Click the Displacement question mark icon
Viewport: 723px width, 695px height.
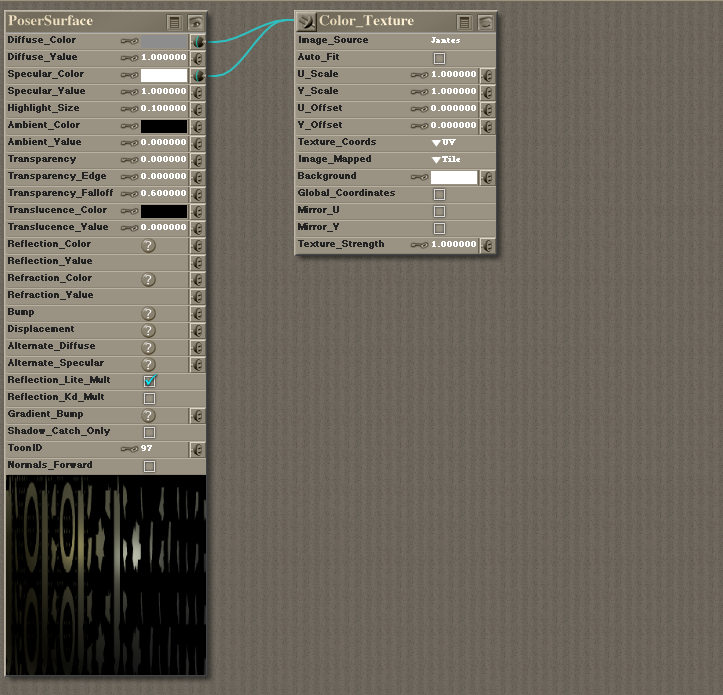[148, 330]
